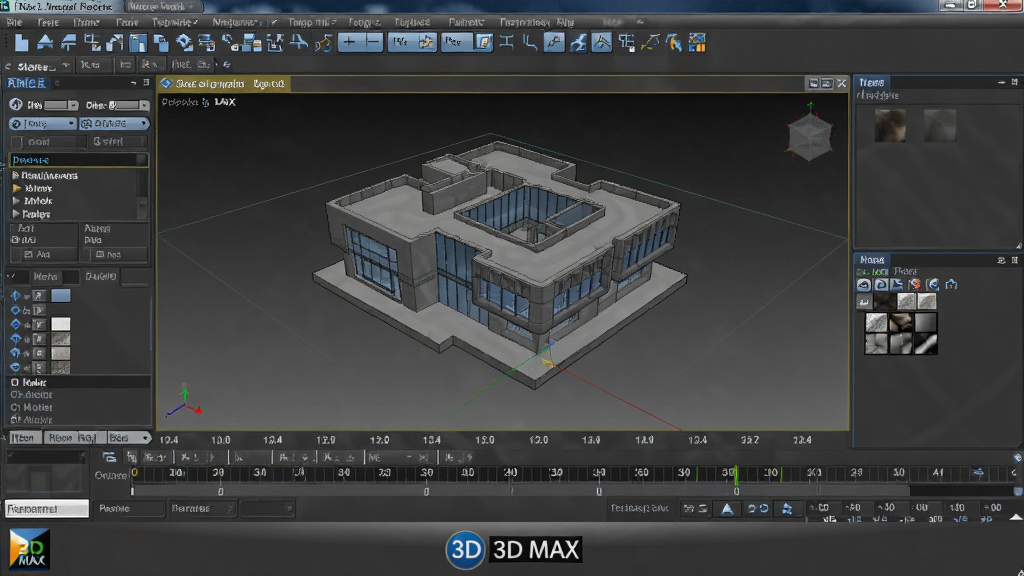1024x576 pixels.
Task: Click the maximize viewport button beside viewport close X
Action: 827,84
